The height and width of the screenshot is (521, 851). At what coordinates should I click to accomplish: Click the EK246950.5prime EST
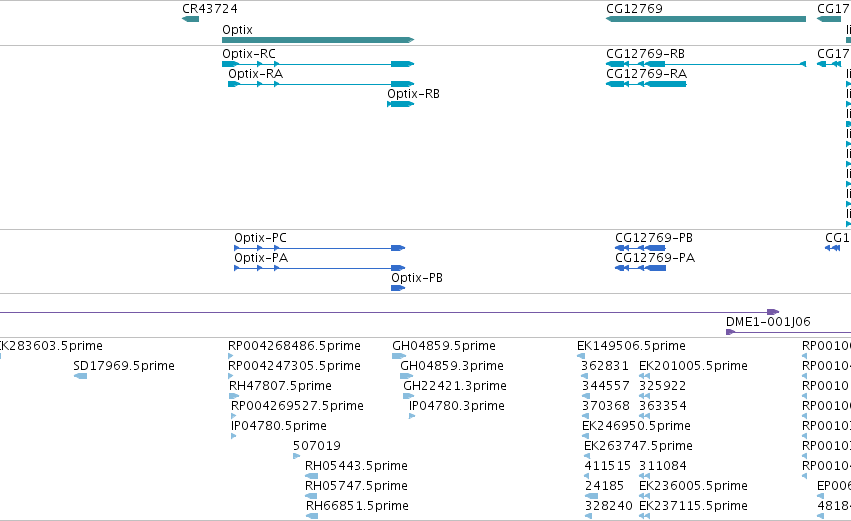(586, 436)
